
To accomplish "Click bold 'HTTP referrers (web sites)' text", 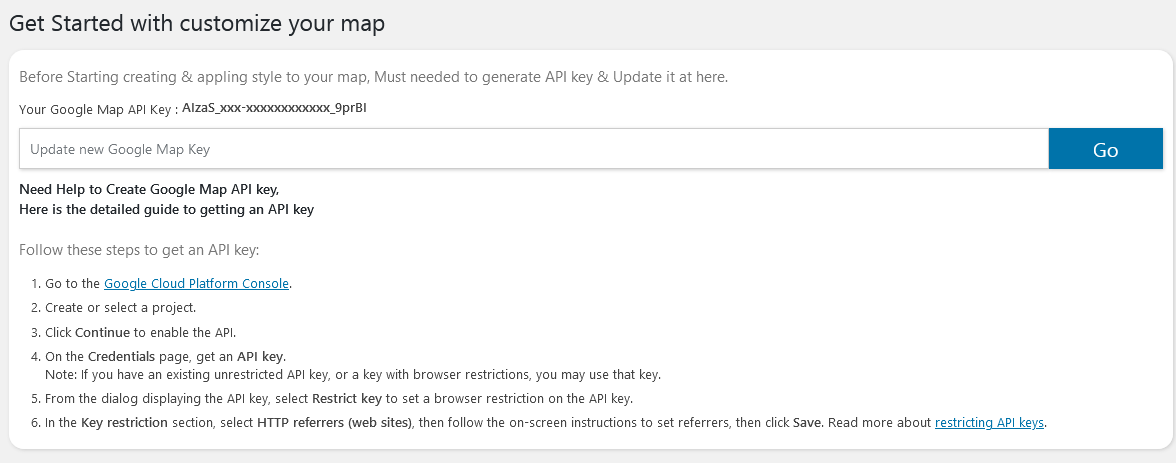I will pyautogui.click(x=334, y=422).
